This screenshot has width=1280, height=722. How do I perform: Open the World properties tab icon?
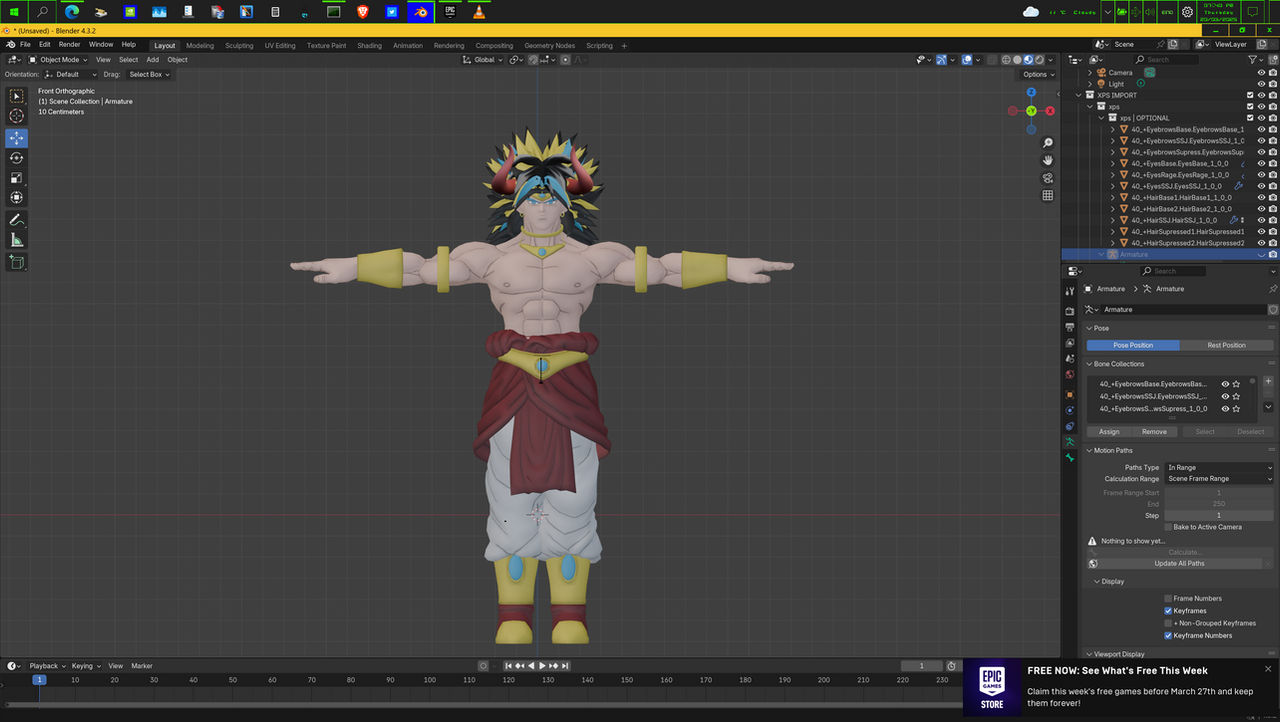1069,375
